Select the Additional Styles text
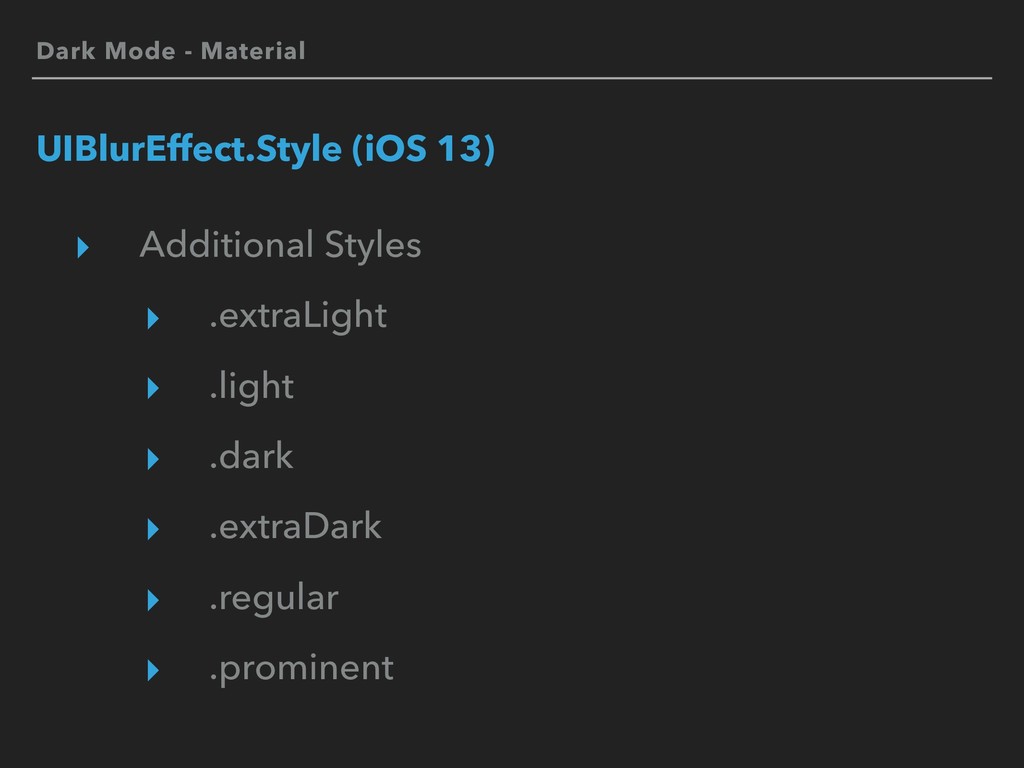Image resolution: width=1024 pixels, height=768 pixels. coord(281,246)
